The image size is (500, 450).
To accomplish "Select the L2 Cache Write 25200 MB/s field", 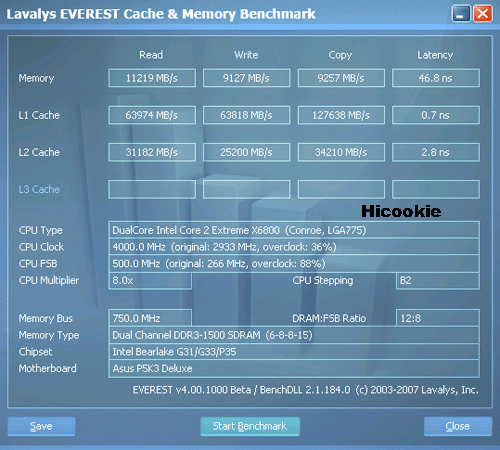I will [x=247, y=152].
